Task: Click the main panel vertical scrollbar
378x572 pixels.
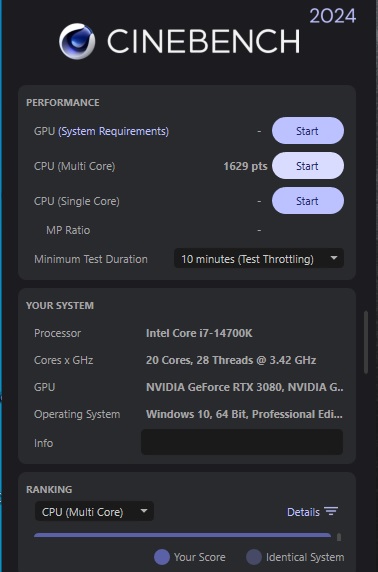Action: tap(366, 342)
